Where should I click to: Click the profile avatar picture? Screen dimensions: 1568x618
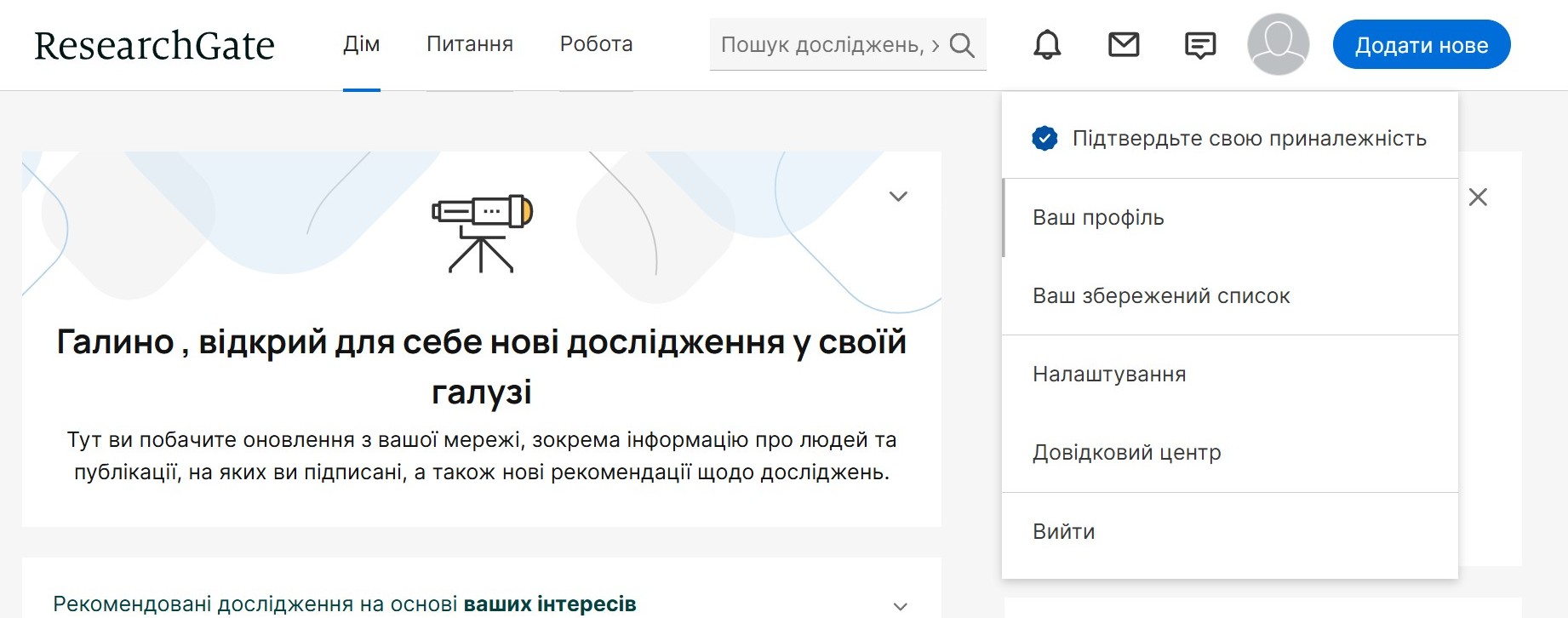click(1278, 44)
